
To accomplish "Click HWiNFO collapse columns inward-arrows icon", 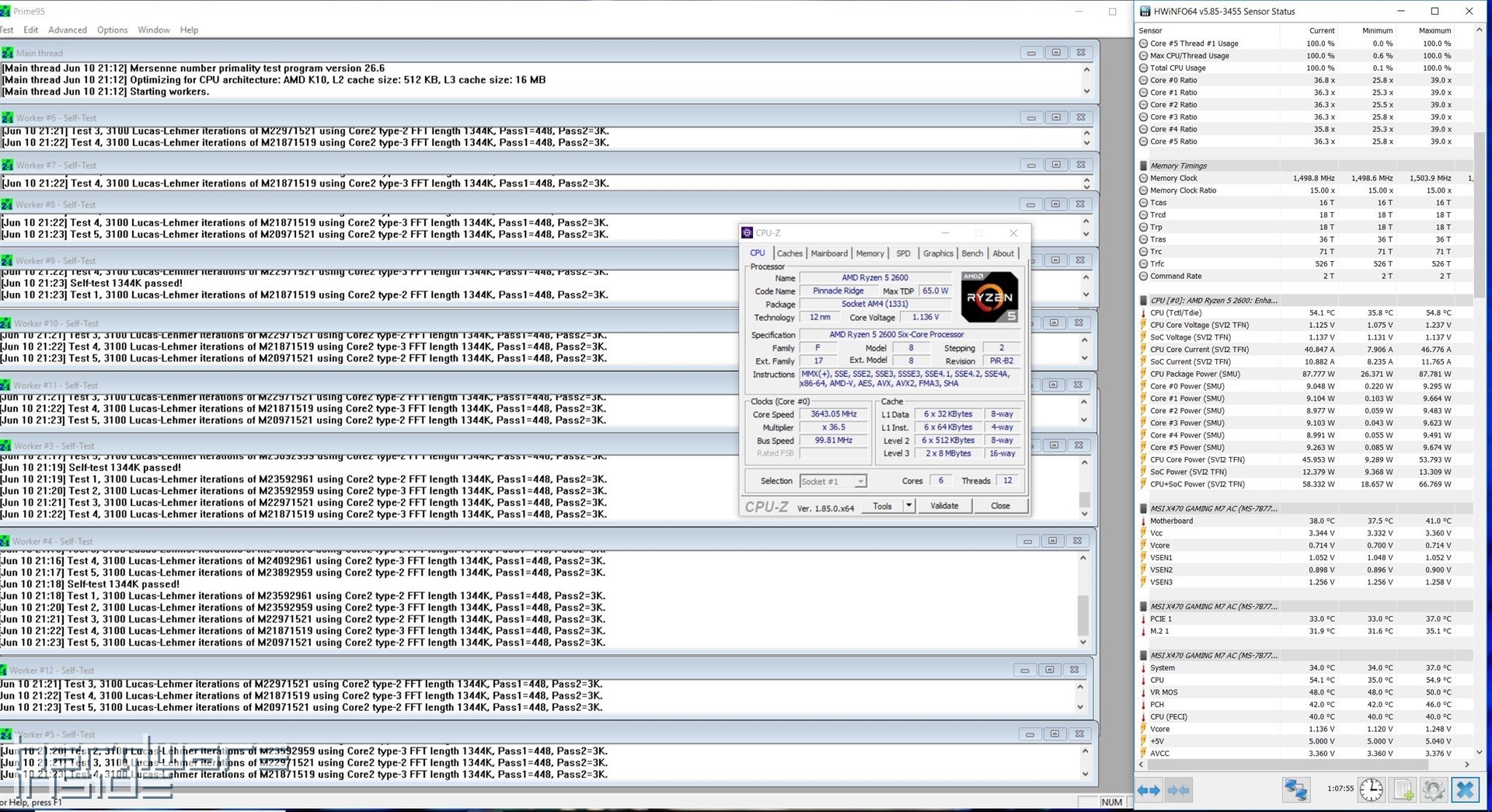I will point(1178,790).
